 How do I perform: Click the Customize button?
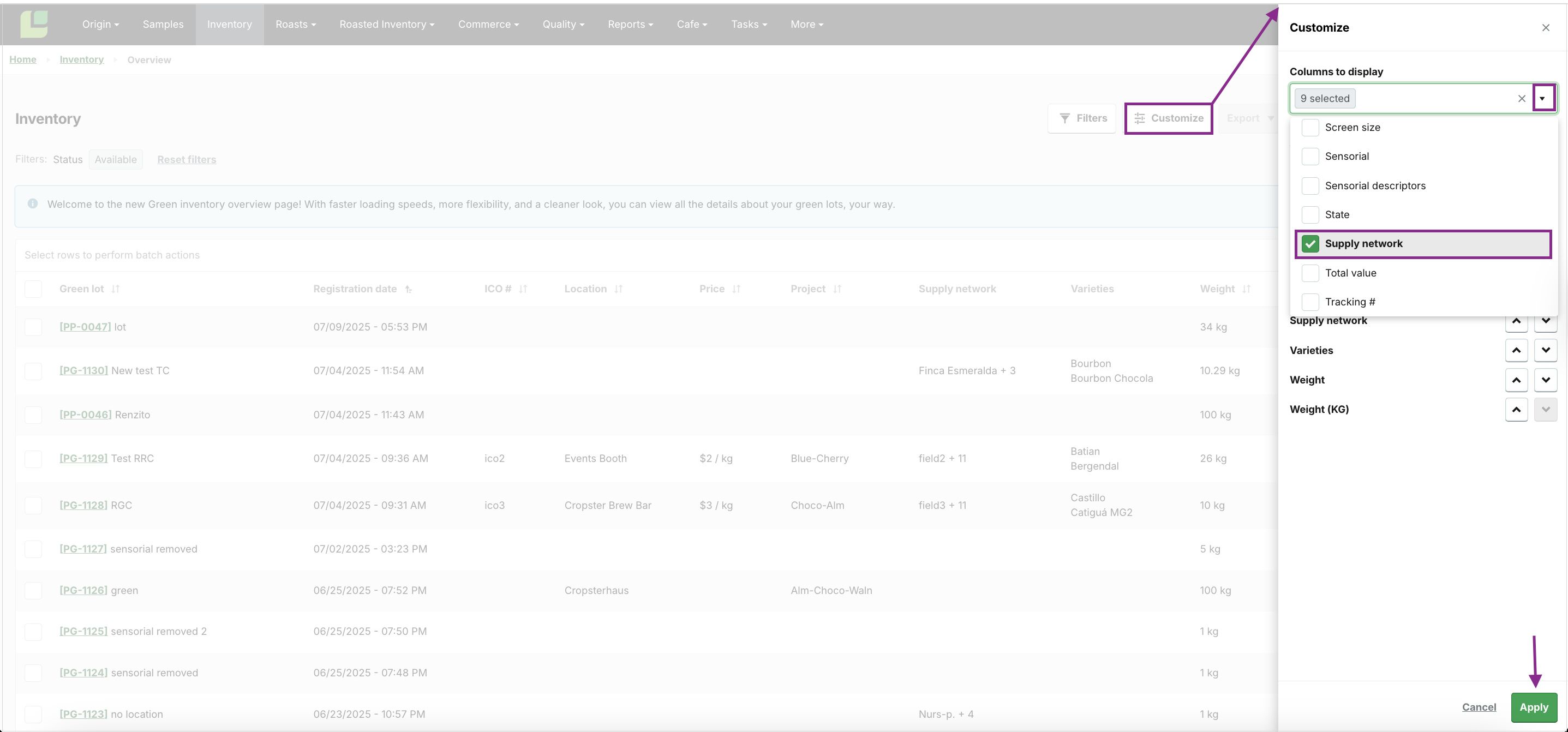[x=1168, y=118]
